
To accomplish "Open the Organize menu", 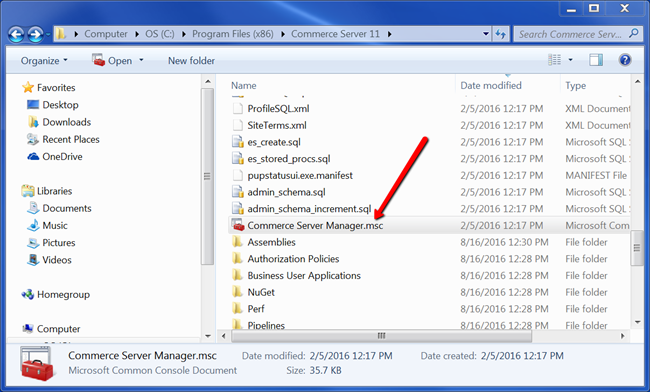I will [x=44, y=60].
